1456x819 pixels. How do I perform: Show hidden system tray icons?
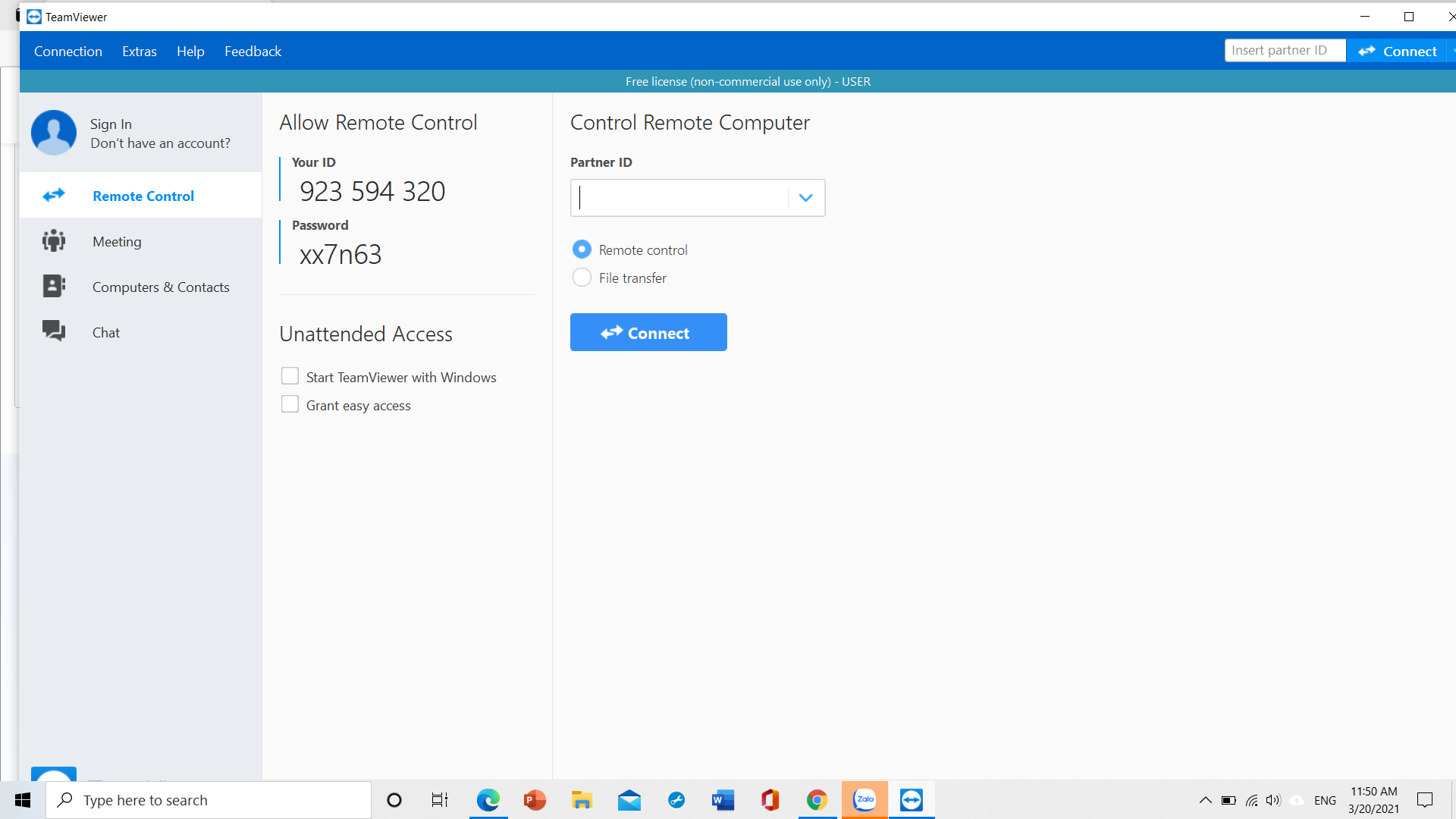point(1205,800)
